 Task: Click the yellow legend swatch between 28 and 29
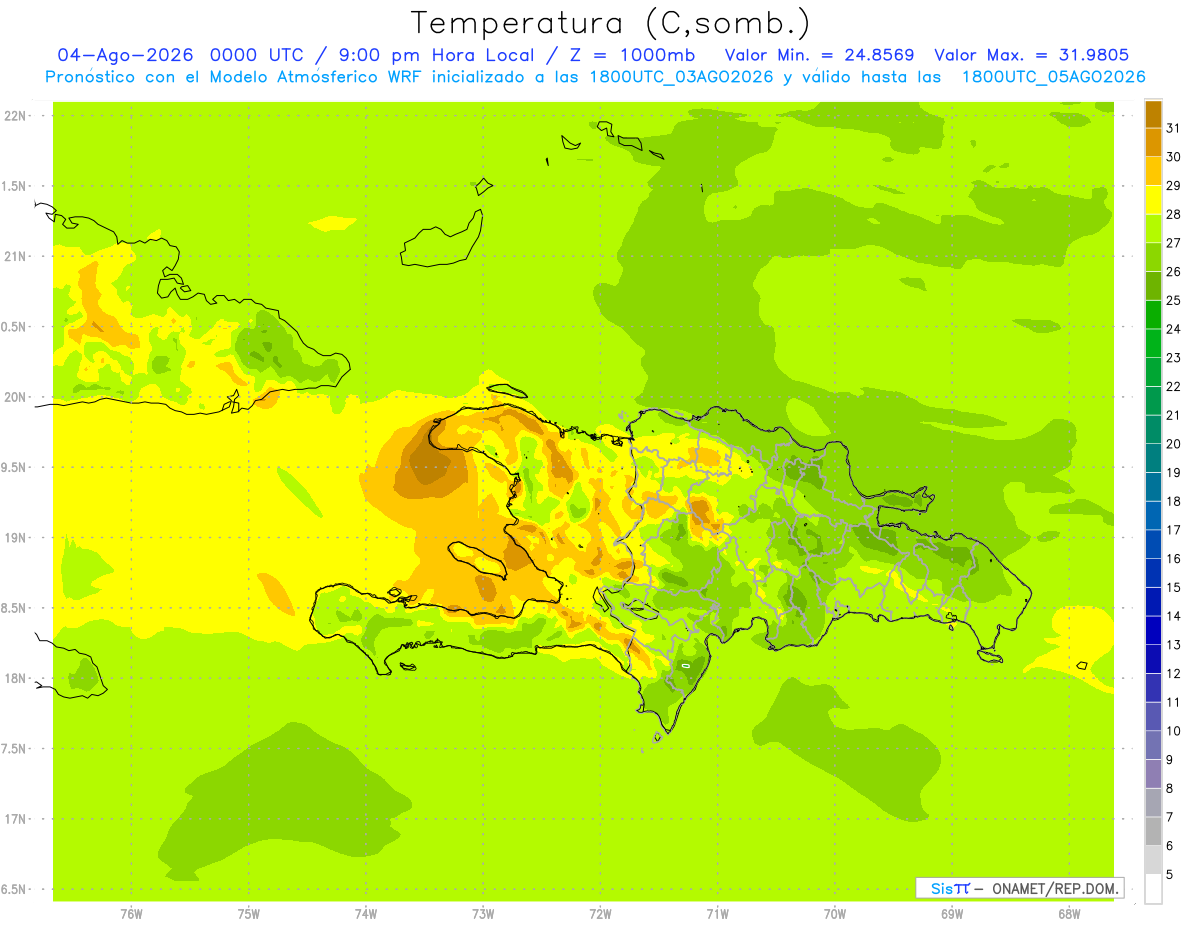[1153, 199]
